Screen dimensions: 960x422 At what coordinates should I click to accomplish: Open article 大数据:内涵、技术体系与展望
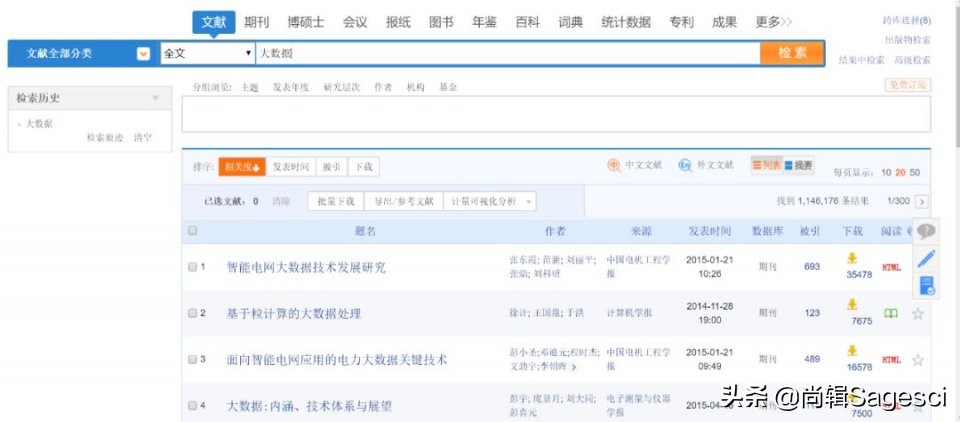[309, 406]
